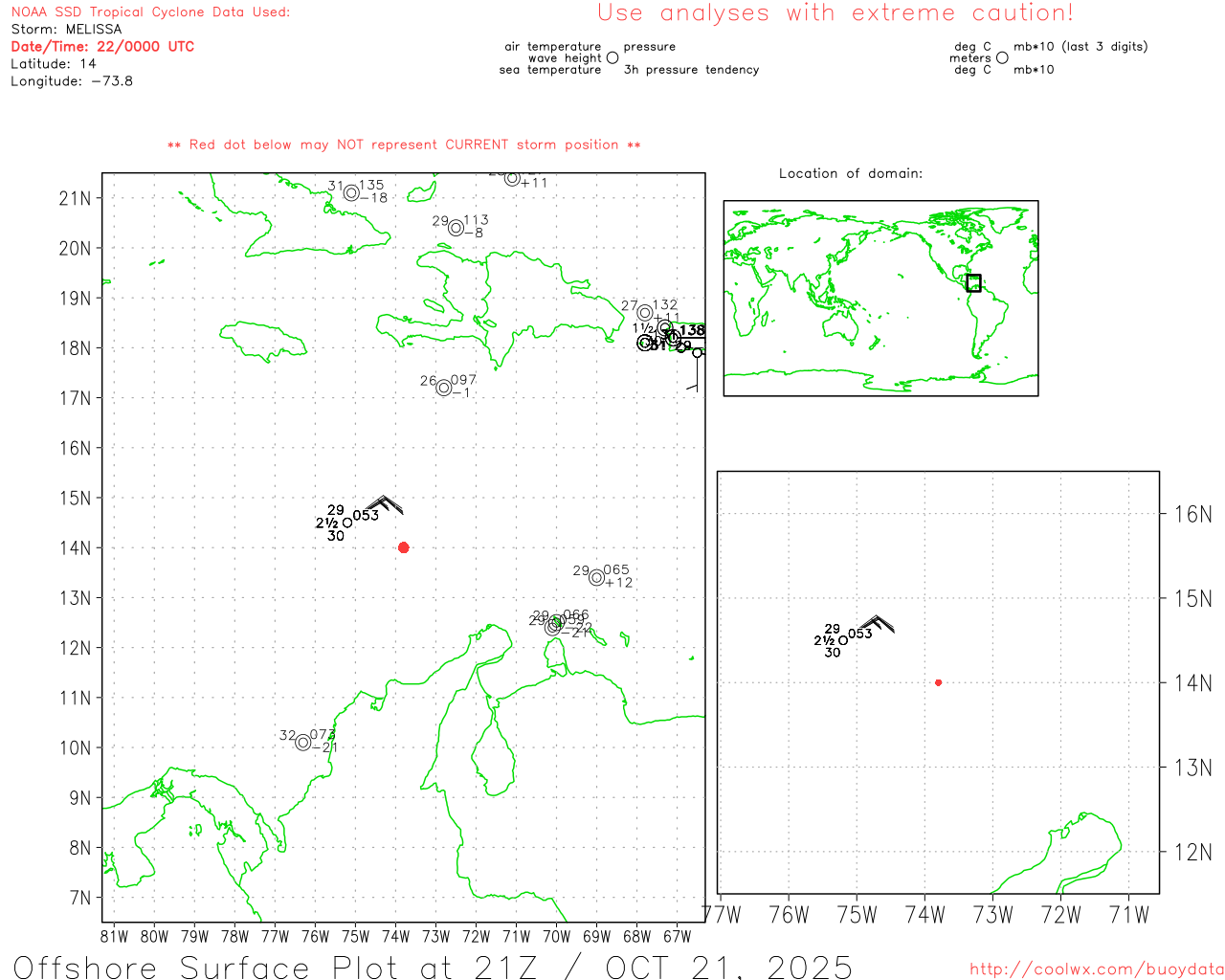Click 'NOAA SSD Tropical Cyclone Data Used:' heading
The height and width of the screenshot is (980, 1225).
click(x=150, y=12)
